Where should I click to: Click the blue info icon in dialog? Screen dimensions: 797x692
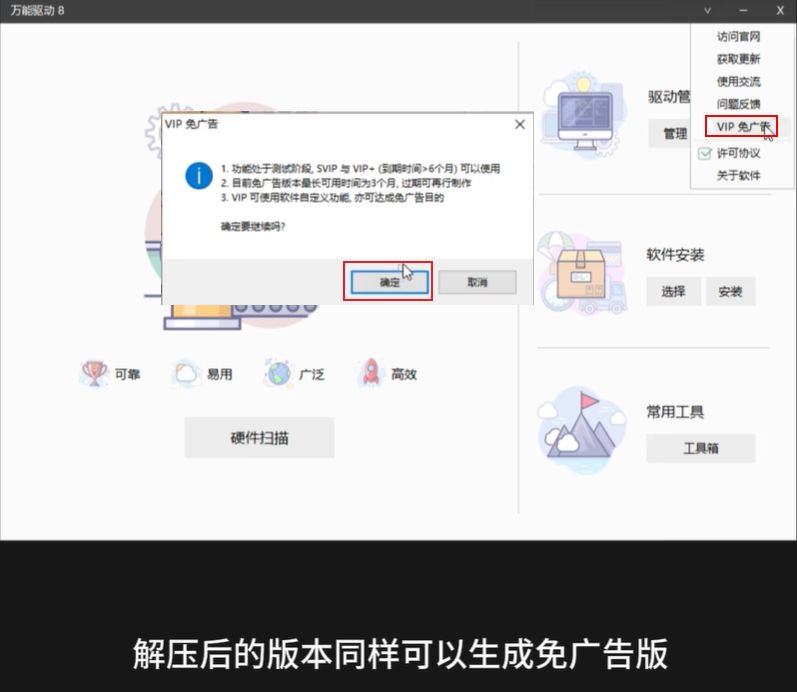tap(199, 177)
